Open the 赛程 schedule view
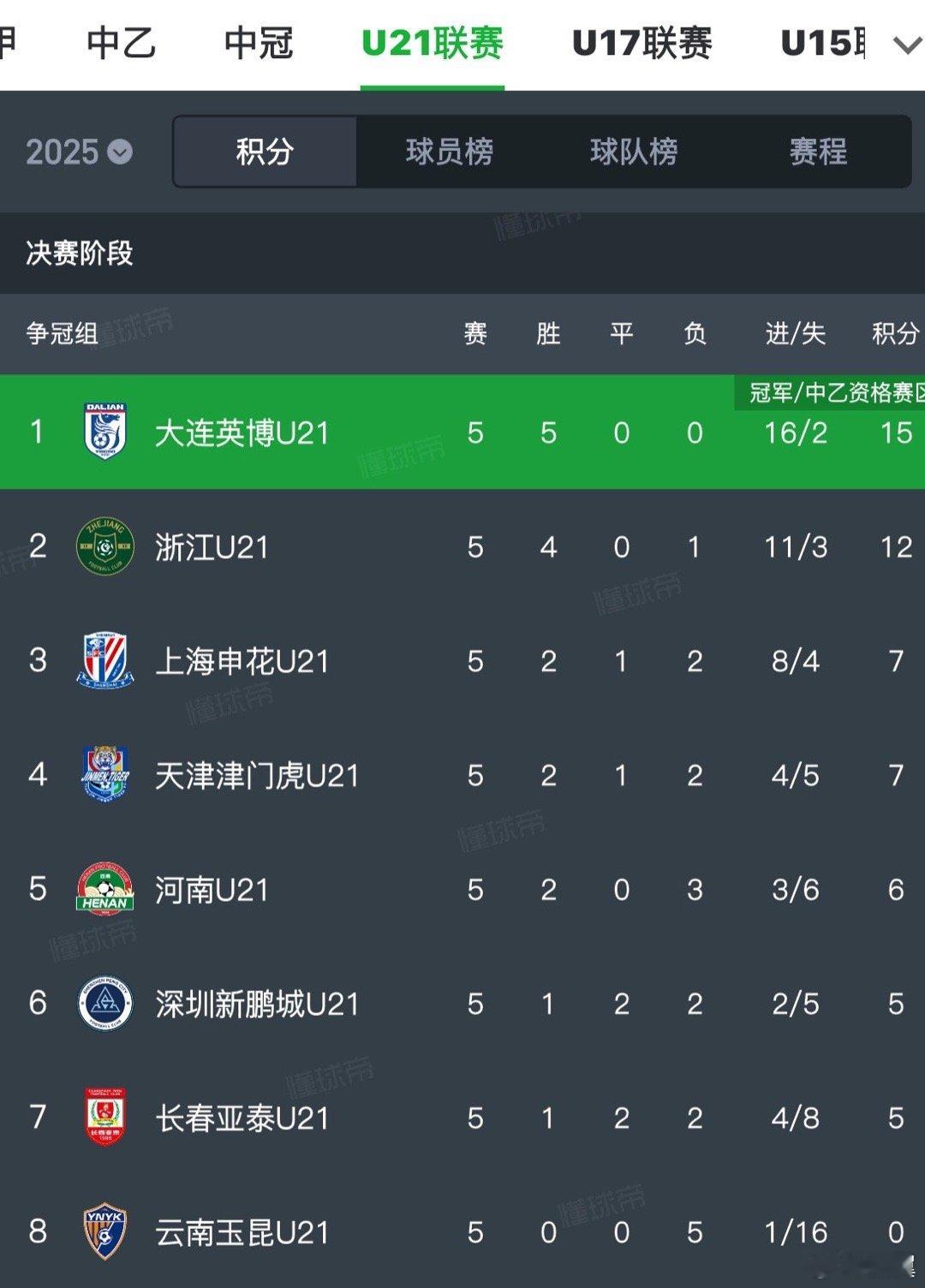Viewport: 925px width, 1288px height. click(x=818, y=152)
